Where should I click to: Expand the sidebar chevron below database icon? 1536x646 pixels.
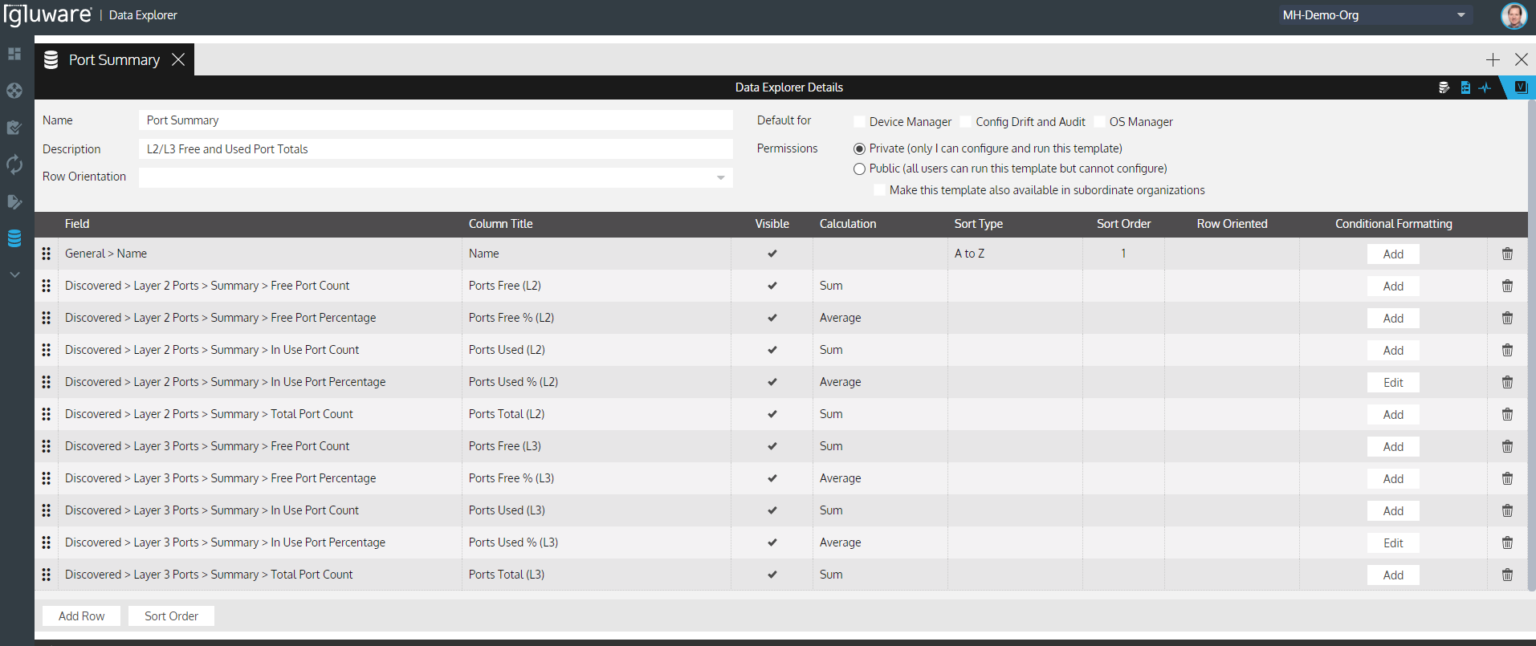pyautogui.click(x=14, y=271)
